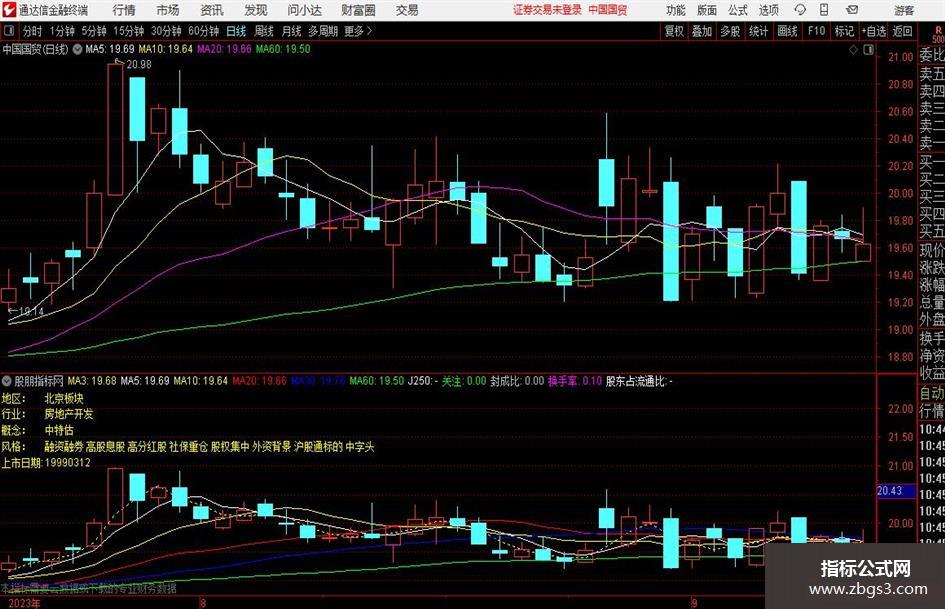Click the 复权 button
Viewport: 945px width, 609px height.
click(x=674, y=31)
